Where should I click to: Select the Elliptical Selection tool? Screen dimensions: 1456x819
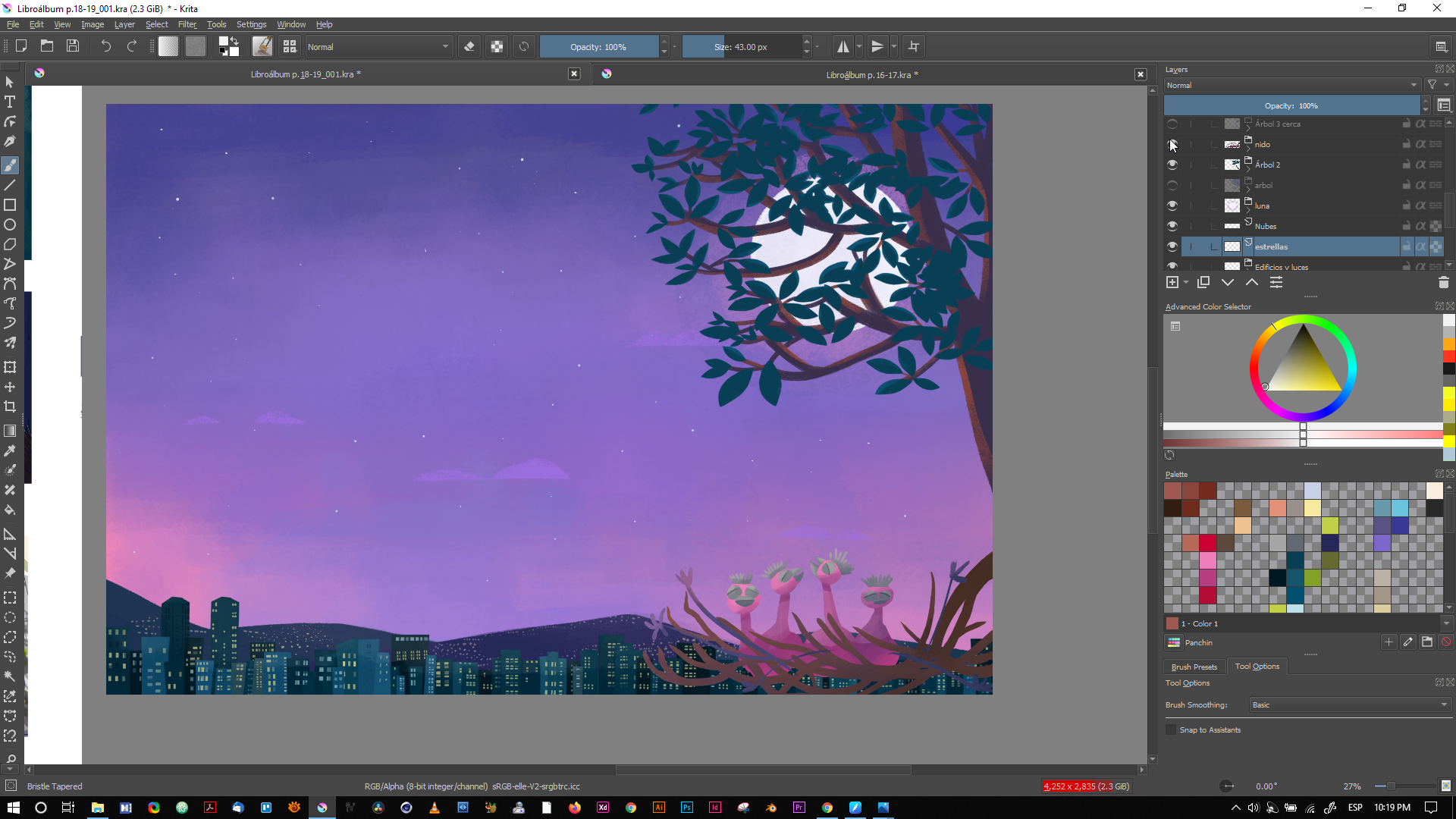10,617
